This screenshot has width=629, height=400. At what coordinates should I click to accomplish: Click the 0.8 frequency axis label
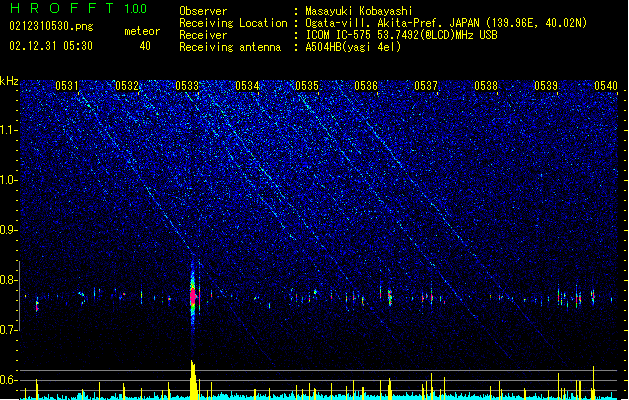[x=9, y=280]
